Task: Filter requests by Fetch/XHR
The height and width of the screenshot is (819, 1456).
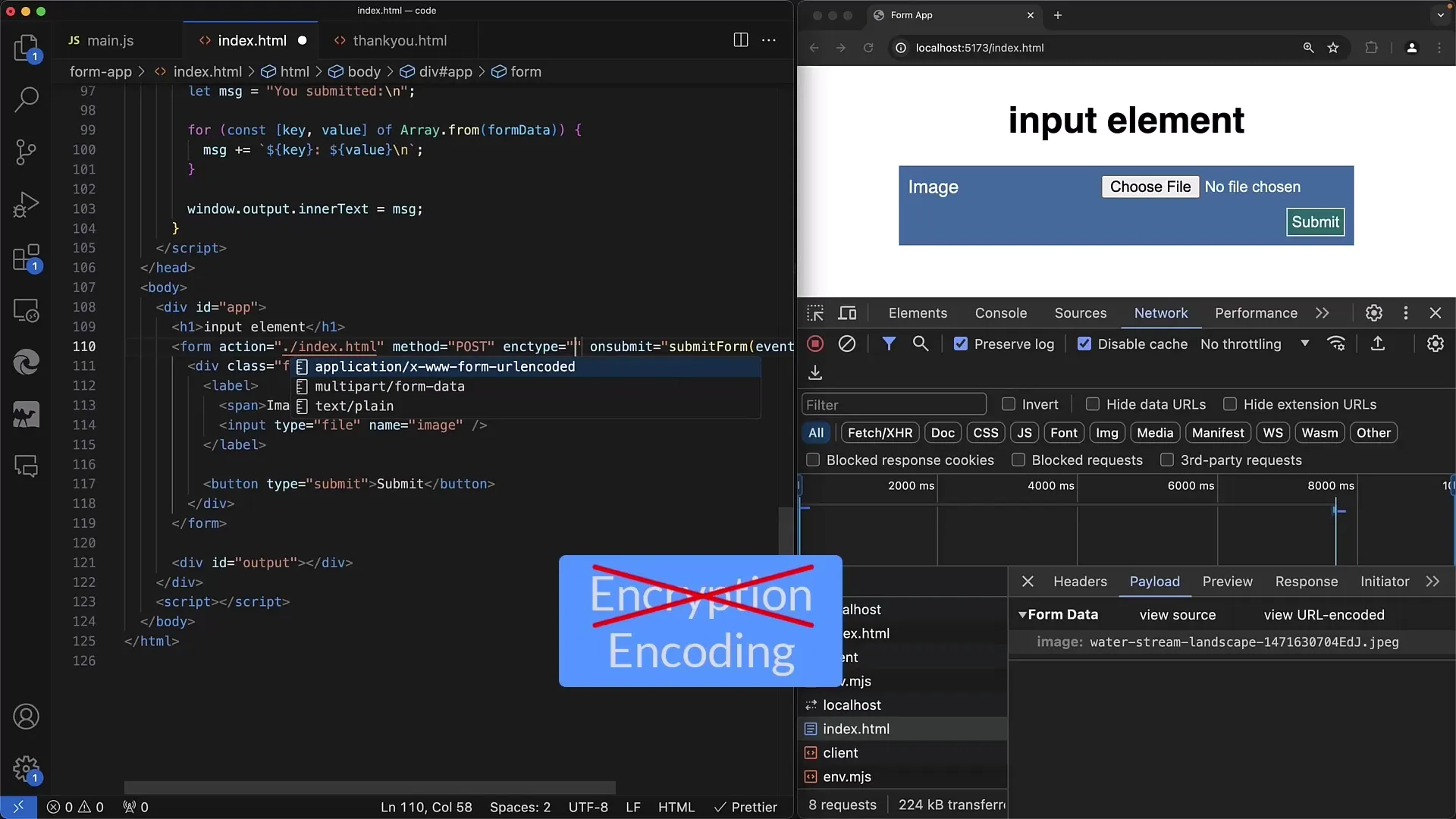Action: (x=880, y=433)
